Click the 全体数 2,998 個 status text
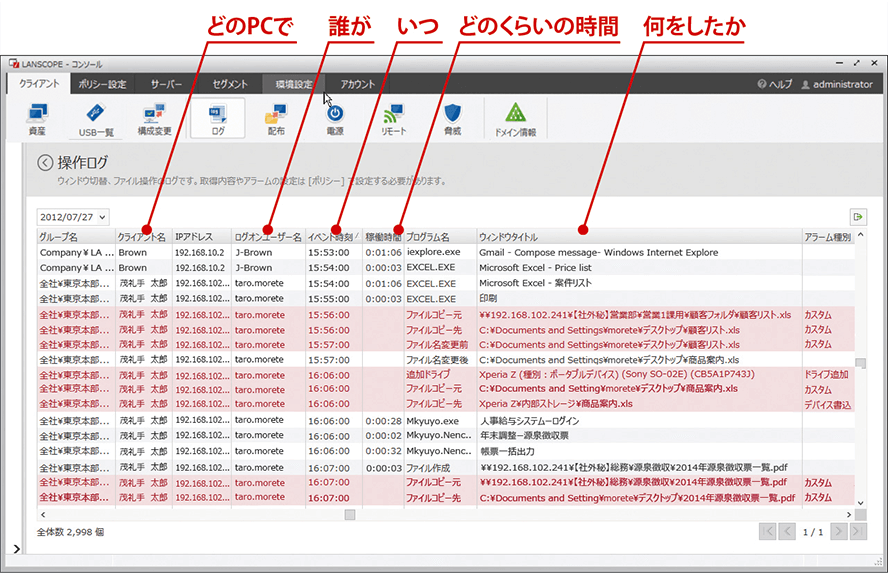The height and width of the screenshot is (573, 888). 71,532
